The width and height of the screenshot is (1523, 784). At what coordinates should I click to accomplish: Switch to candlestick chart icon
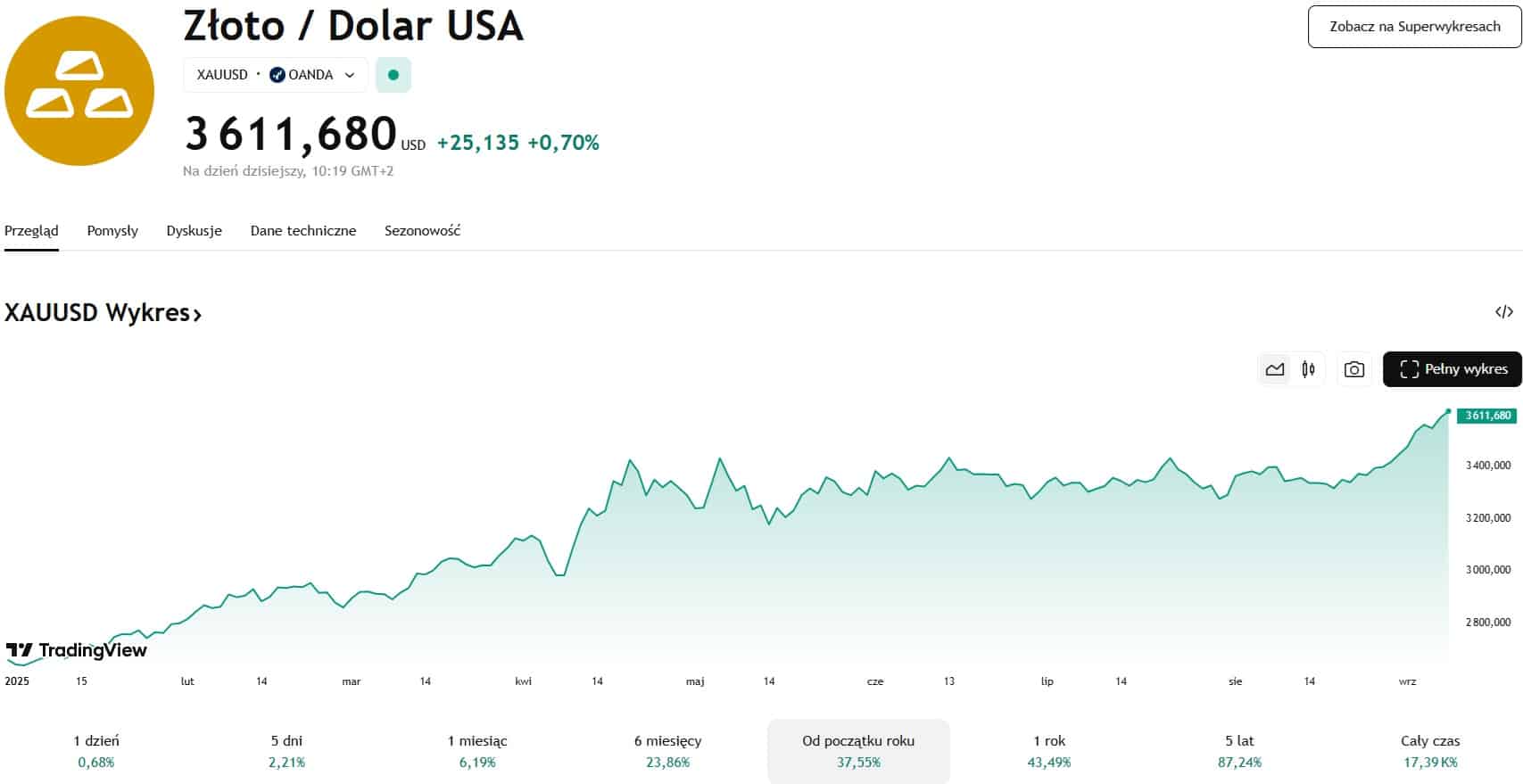coord(1308,369)
